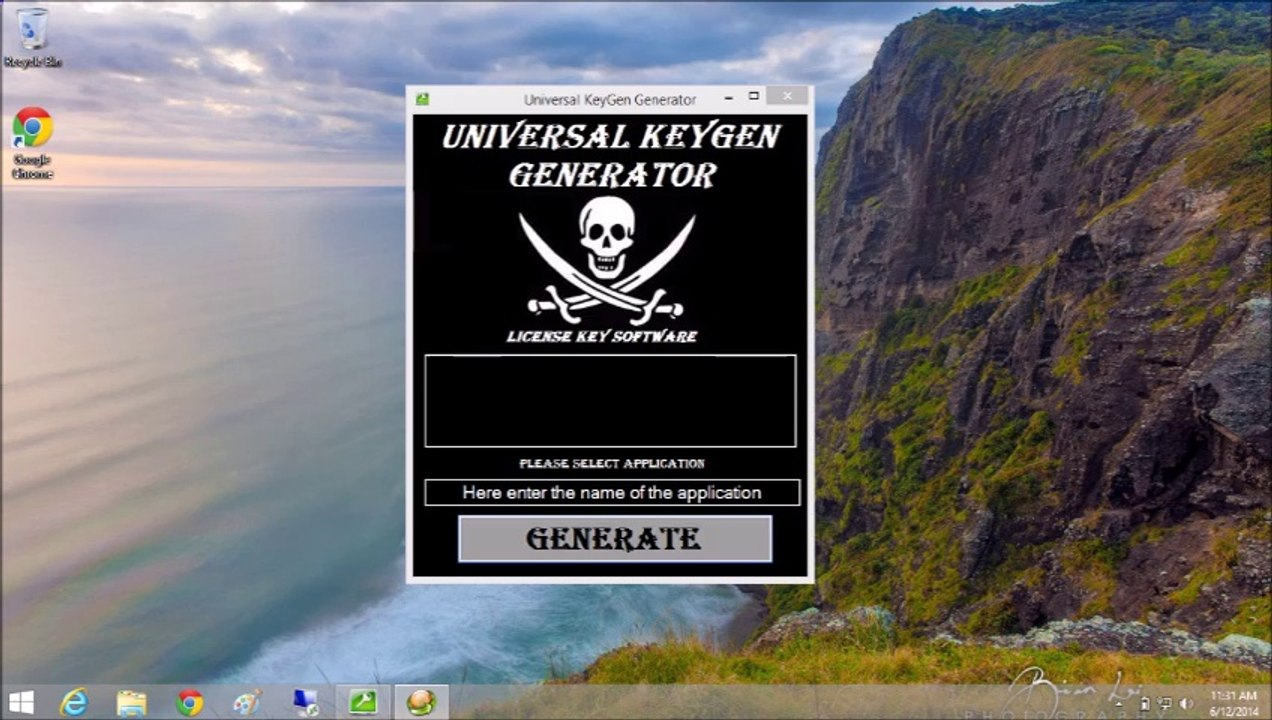Open the battery status tray icon

pos(1146,703)
